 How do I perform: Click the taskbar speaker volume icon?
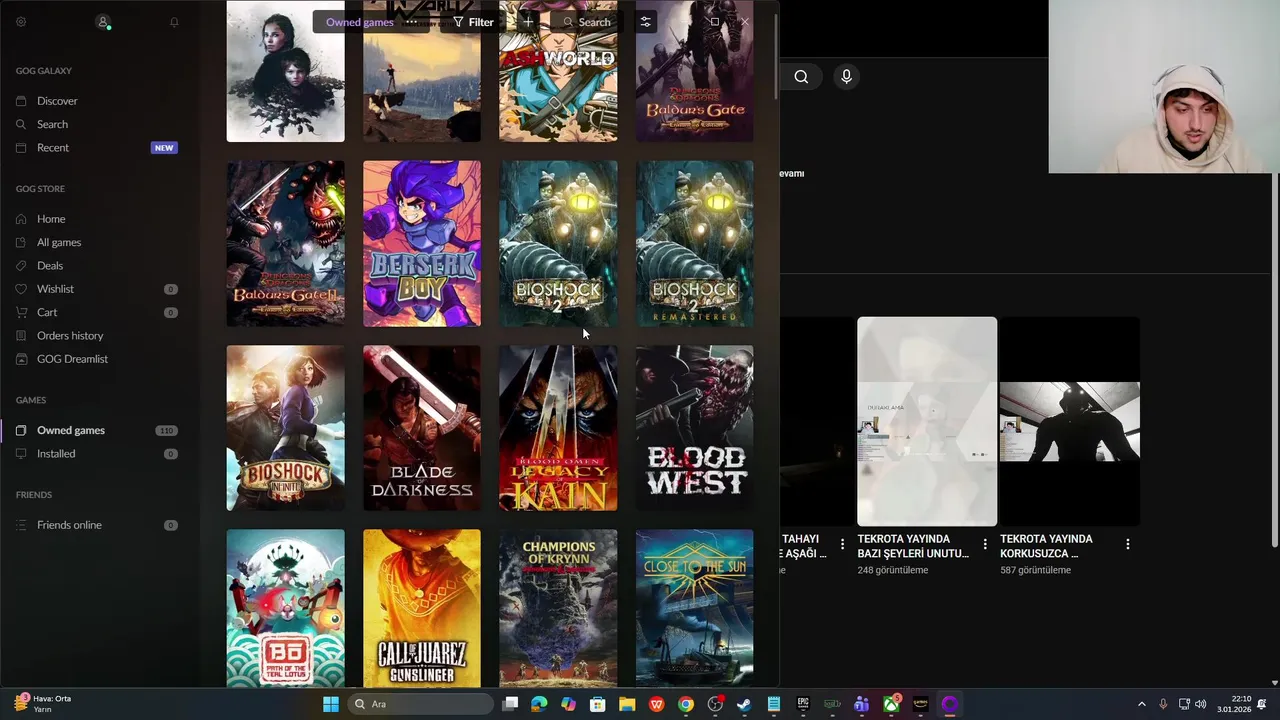coord(1200,704)
